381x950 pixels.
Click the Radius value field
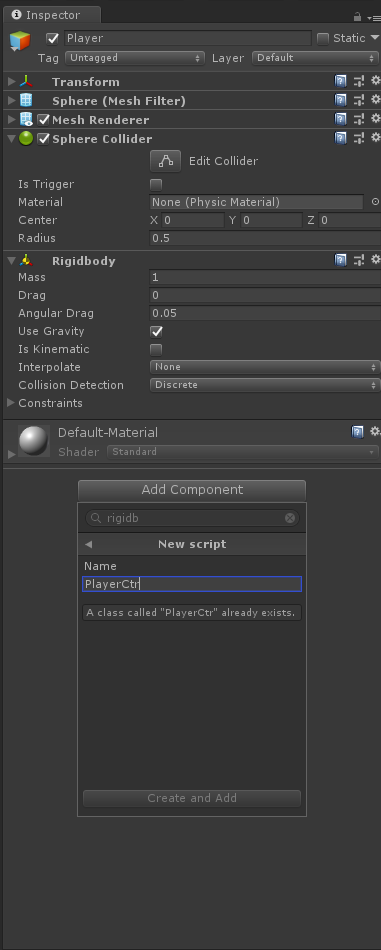[x=265, y=238]
